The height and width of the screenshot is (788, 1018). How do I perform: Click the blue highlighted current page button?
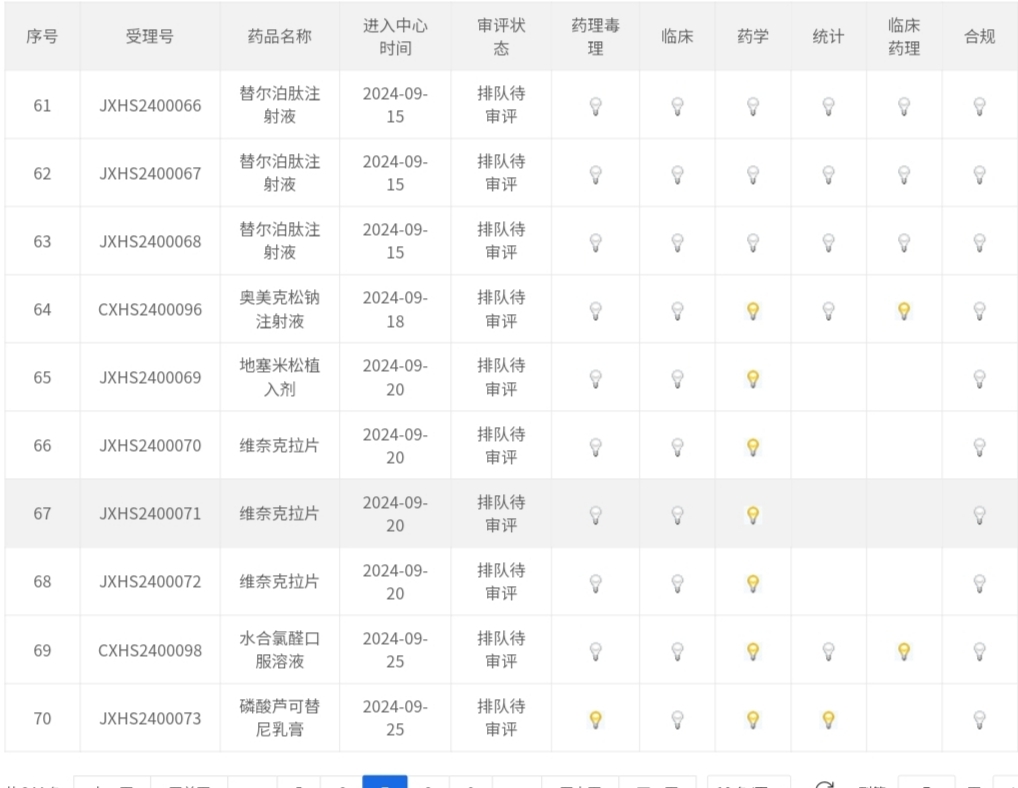(x=385, y=782)
